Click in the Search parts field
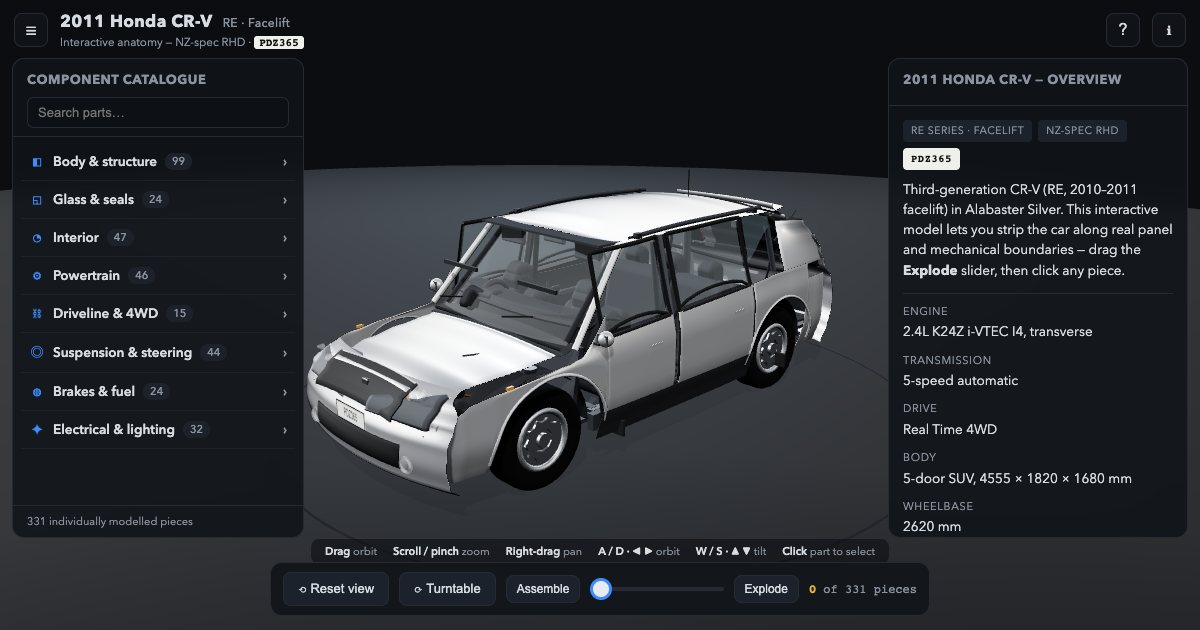The height and width of the screenshot is (630, 1200). click(158, 112)
